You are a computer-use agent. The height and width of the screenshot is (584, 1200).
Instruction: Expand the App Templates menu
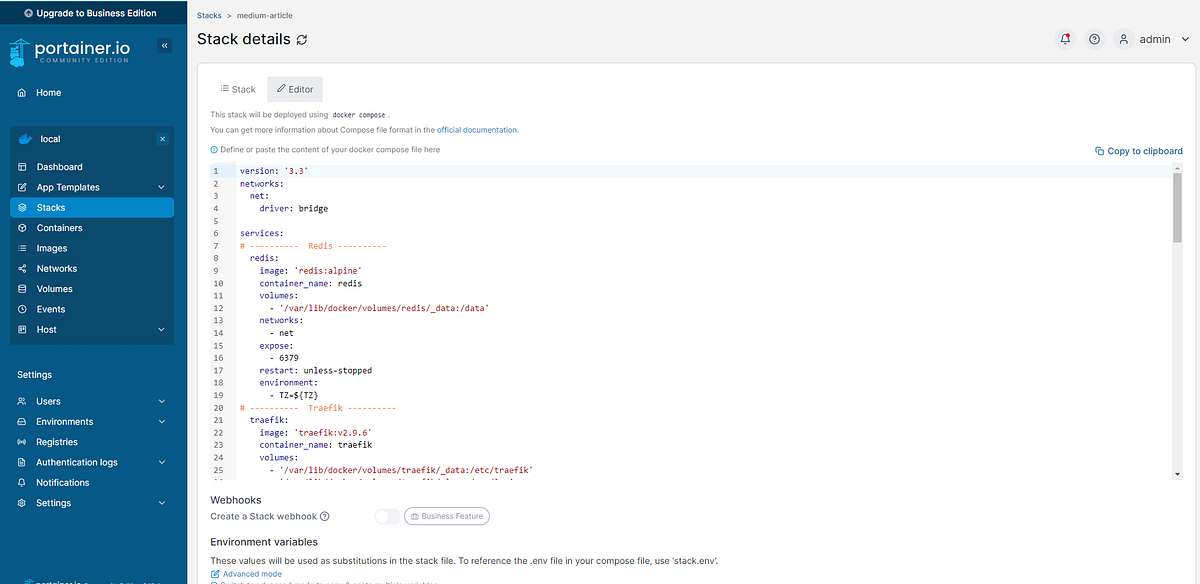click(67, 186)
